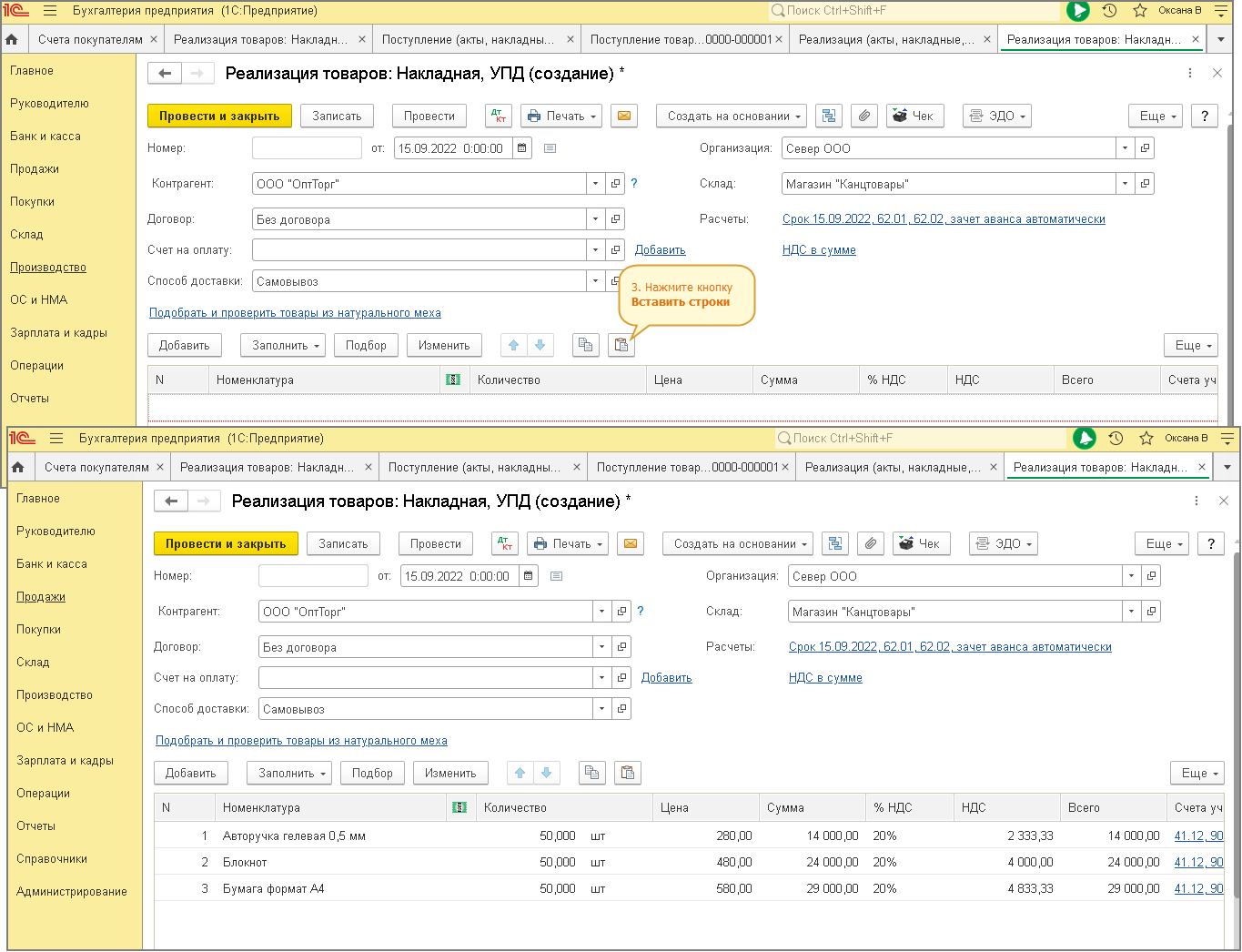The image size is (1242, 952).
Task: Open document structure icon next to Создать на основании, upper window
Action: 829,116
